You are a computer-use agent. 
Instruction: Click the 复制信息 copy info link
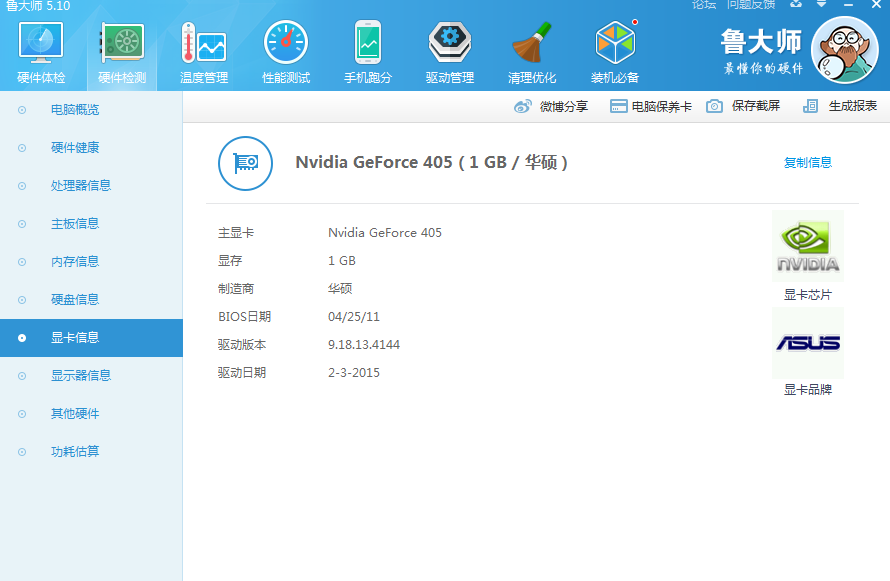click(807, 162)
